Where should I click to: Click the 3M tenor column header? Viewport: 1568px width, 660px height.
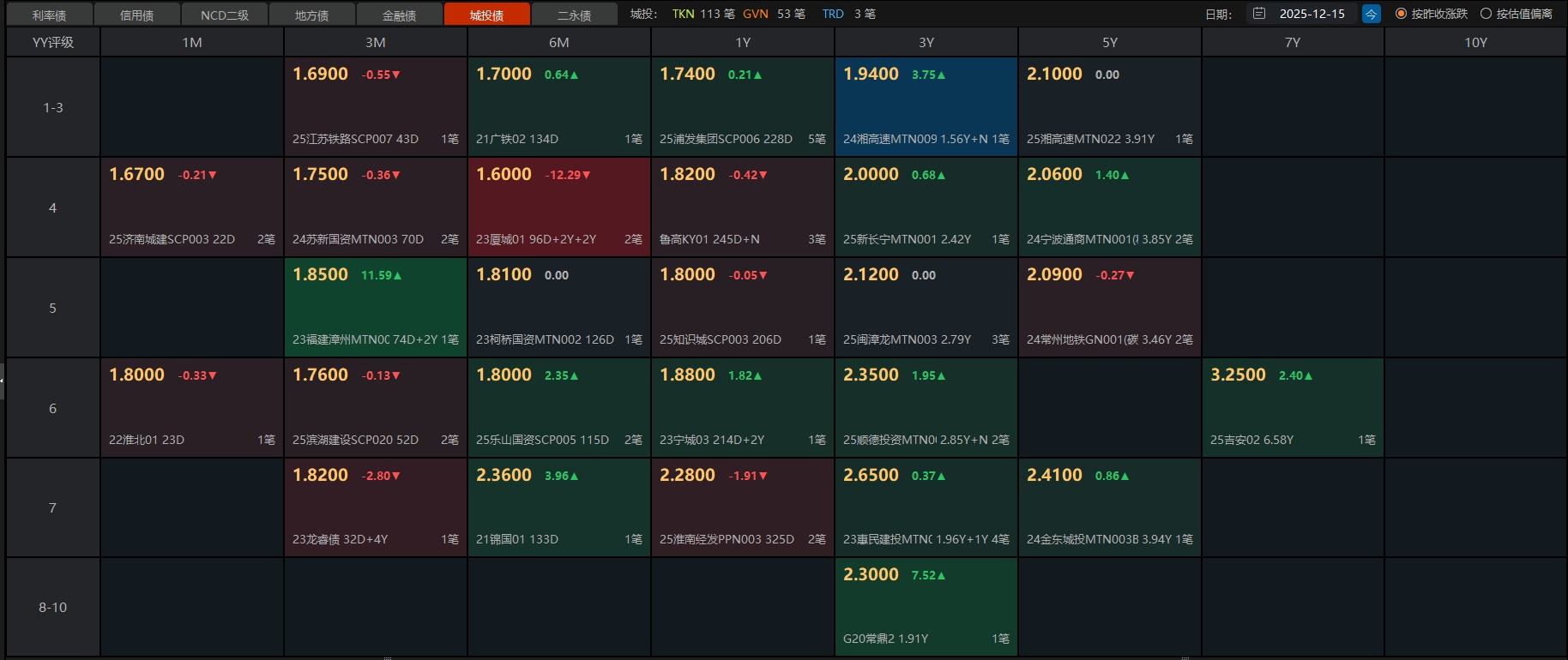coord(376,42)
